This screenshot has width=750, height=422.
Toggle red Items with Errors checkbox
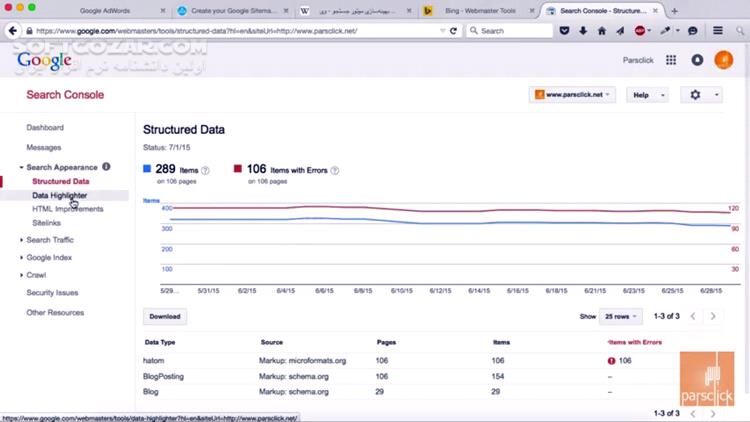pyautogui.click(x=238, y=169)
